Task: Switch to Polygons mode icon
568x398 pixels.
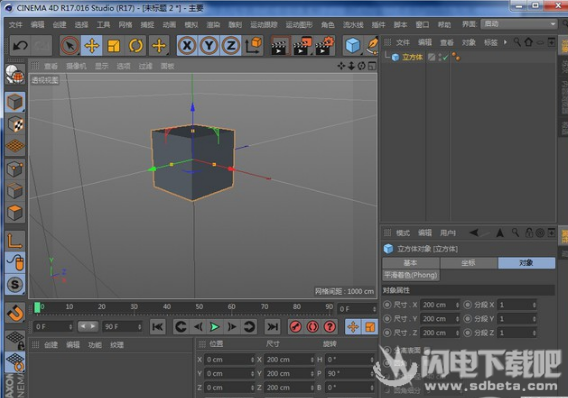Action: (x=15, y=213)
